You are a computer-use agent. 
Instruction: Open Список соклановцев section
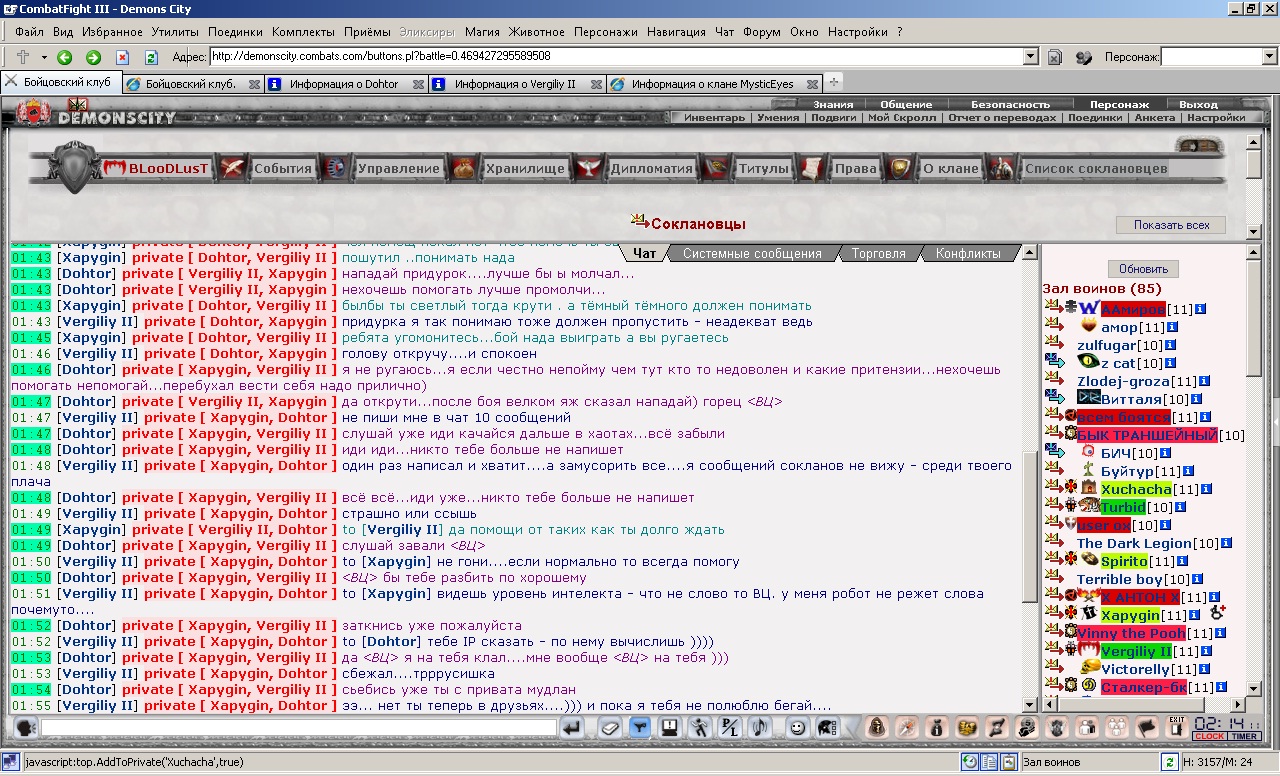[1096, 168]
